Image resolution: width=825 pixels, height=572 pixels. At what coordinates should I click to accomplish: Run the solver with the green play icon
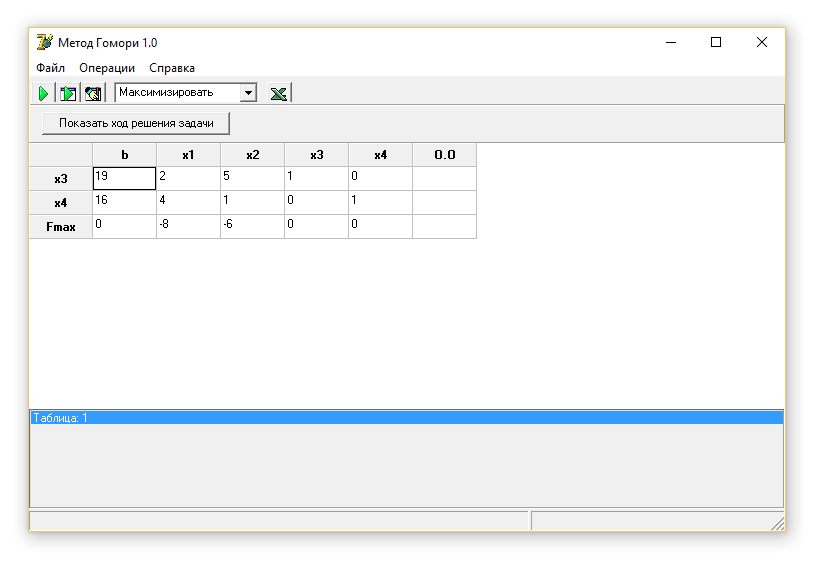[43, 93]
